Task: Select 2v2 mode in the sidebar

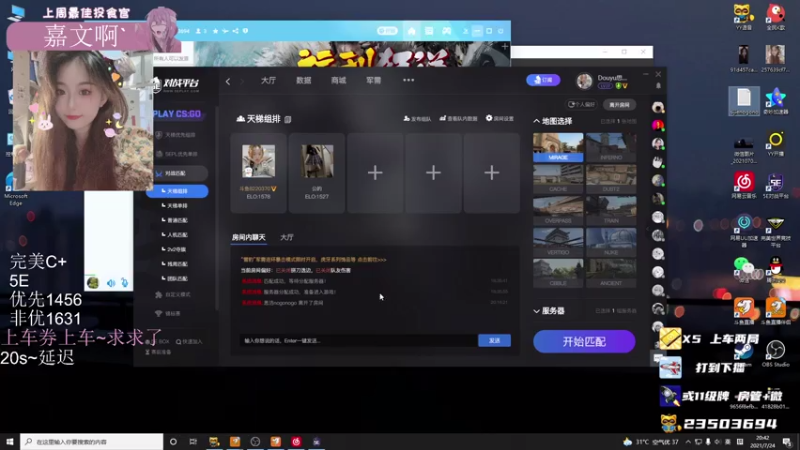Action: pyautogui.click(x=174, y=249)
